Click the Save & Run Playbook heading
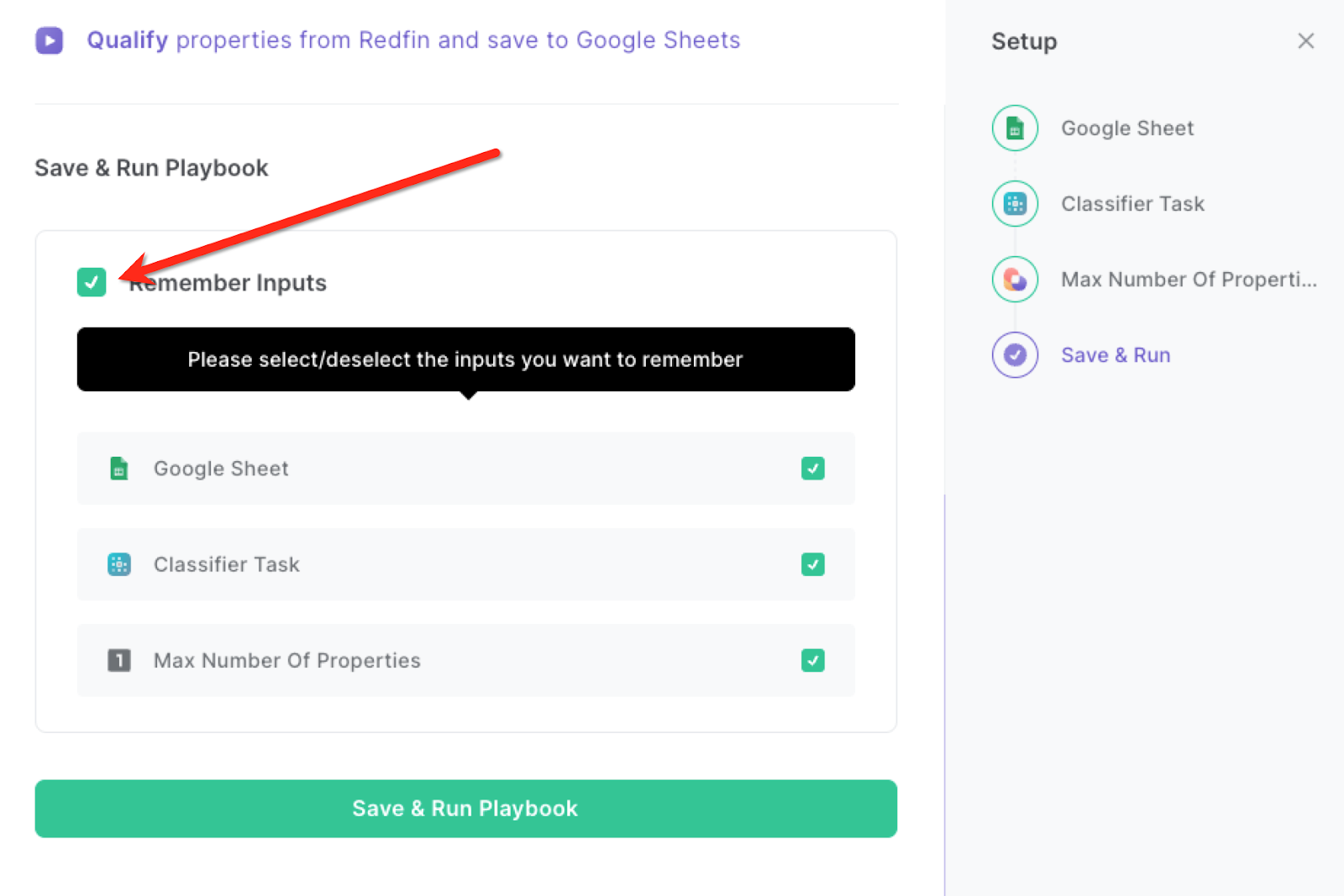Viewport: 1344px width, 896px height. [151, 168]
